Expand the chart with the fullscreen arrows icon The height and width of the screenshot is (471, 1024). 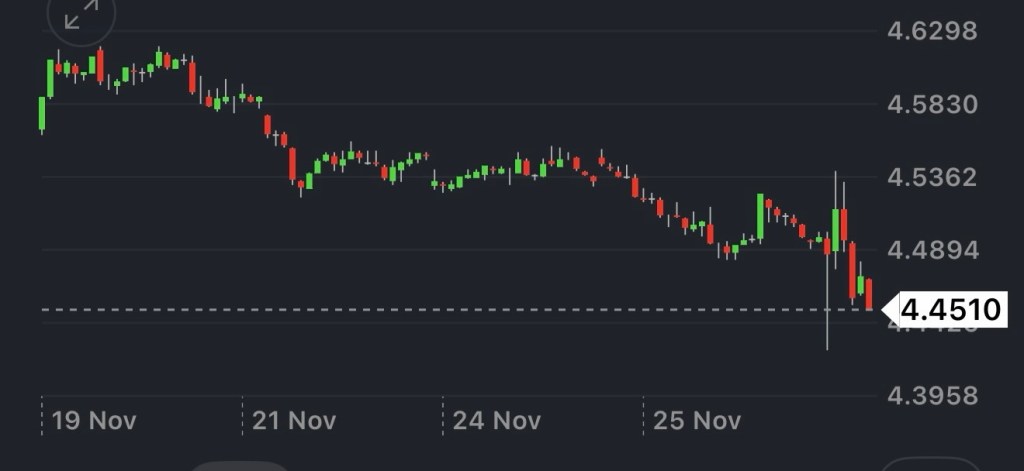point(81,18)
